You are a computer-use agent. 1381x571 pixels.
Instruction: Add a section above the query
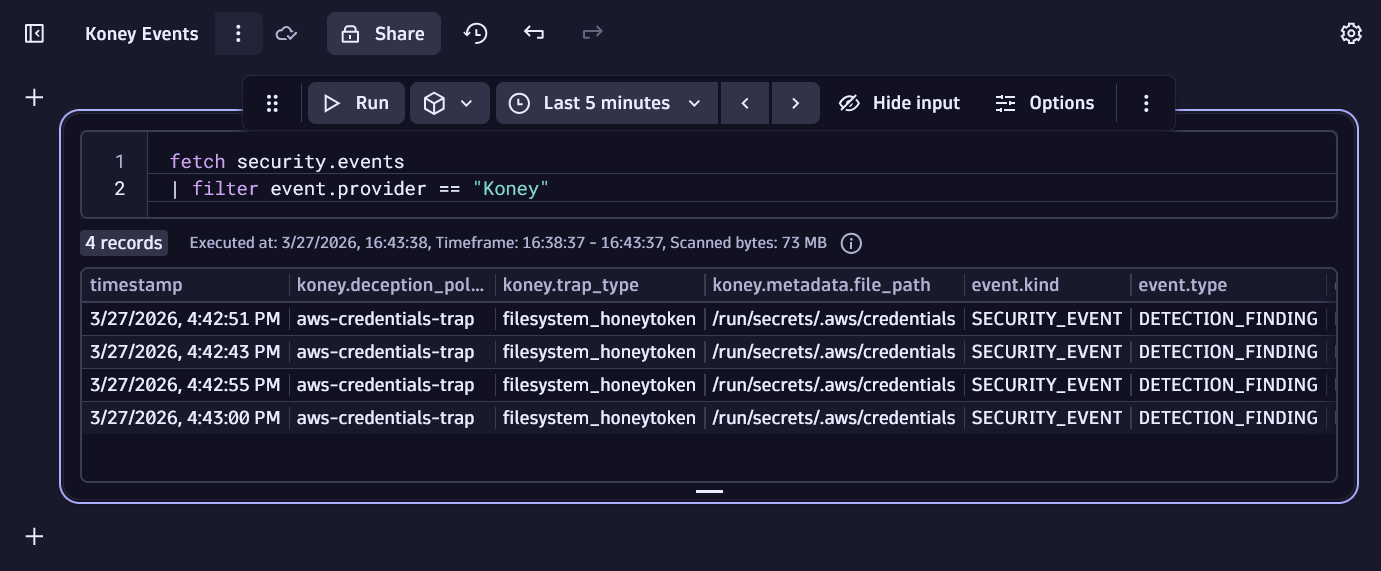tap(34, 97)
